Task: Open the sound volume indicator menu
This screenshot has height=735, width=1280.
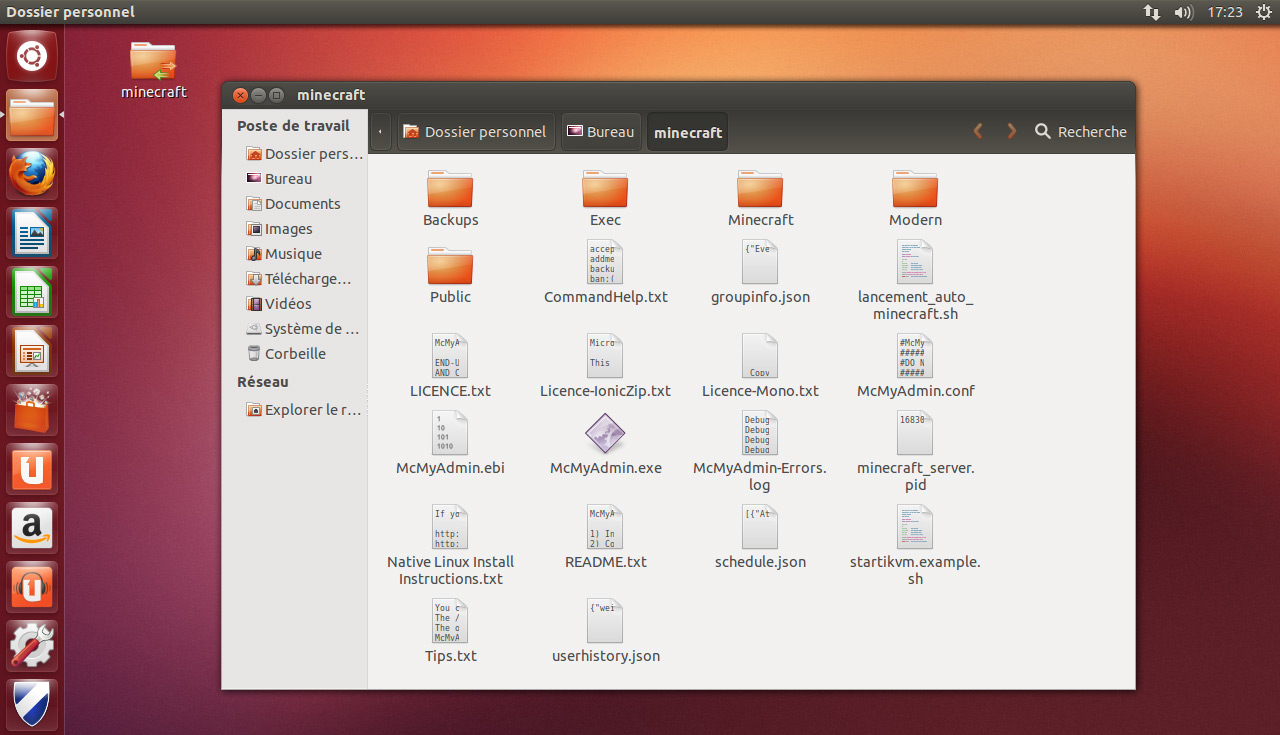Action: 1183,12
